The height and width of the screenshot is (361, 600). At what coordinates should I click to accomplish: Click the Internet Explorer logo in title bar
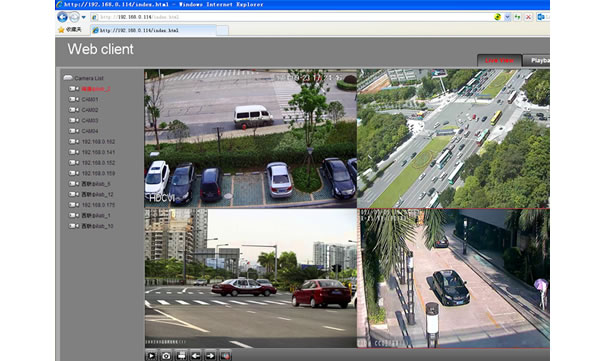click(x=59, y=5)
